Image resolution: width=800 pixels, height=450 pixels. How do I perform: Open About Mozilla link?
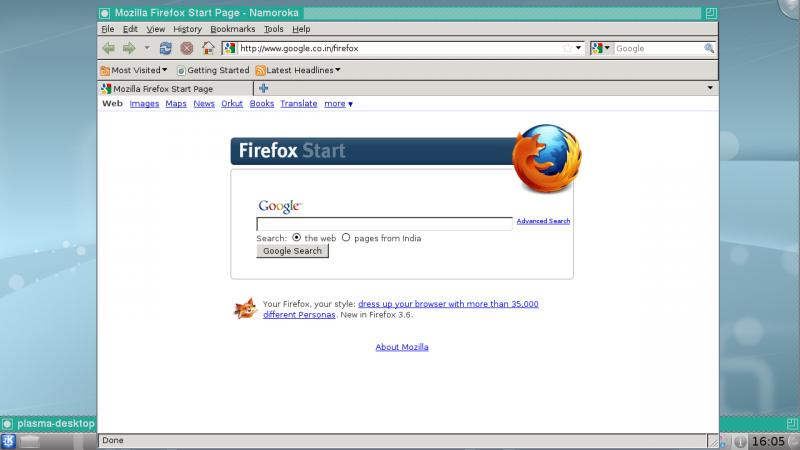402,347
